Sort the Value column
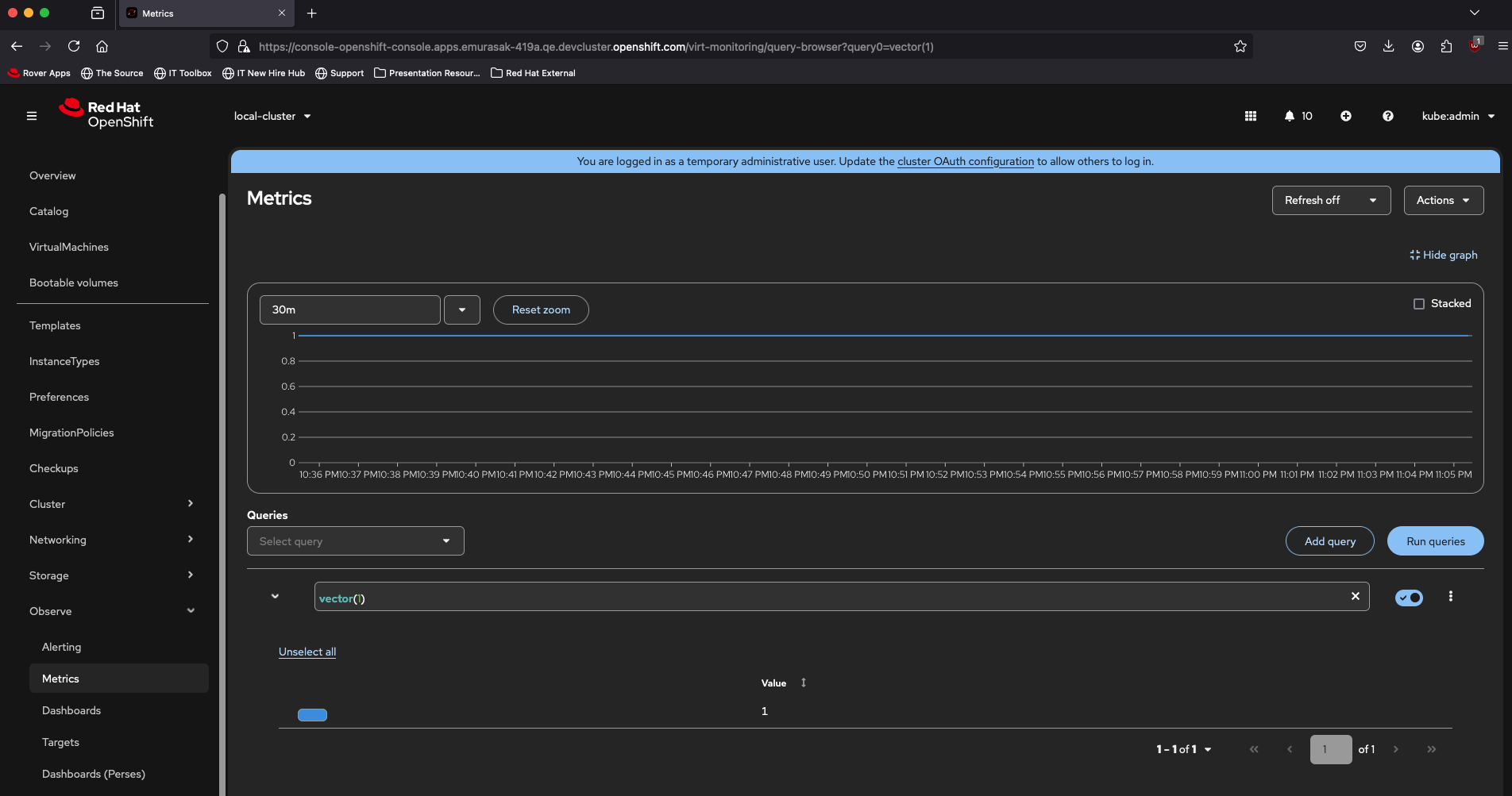 pos(803,683)
